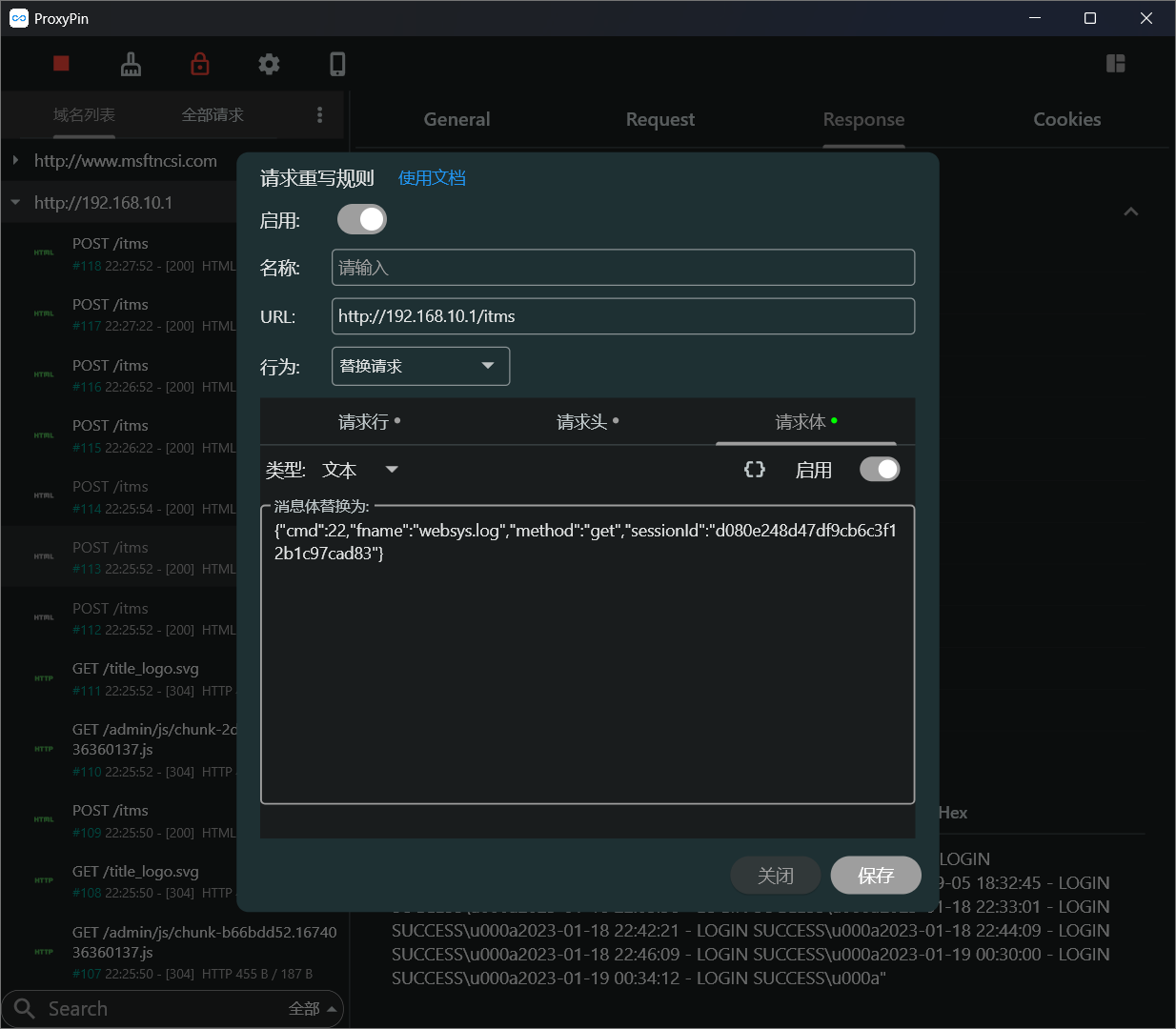
Task: Click the 保存 save button
Action: [875, 876]
